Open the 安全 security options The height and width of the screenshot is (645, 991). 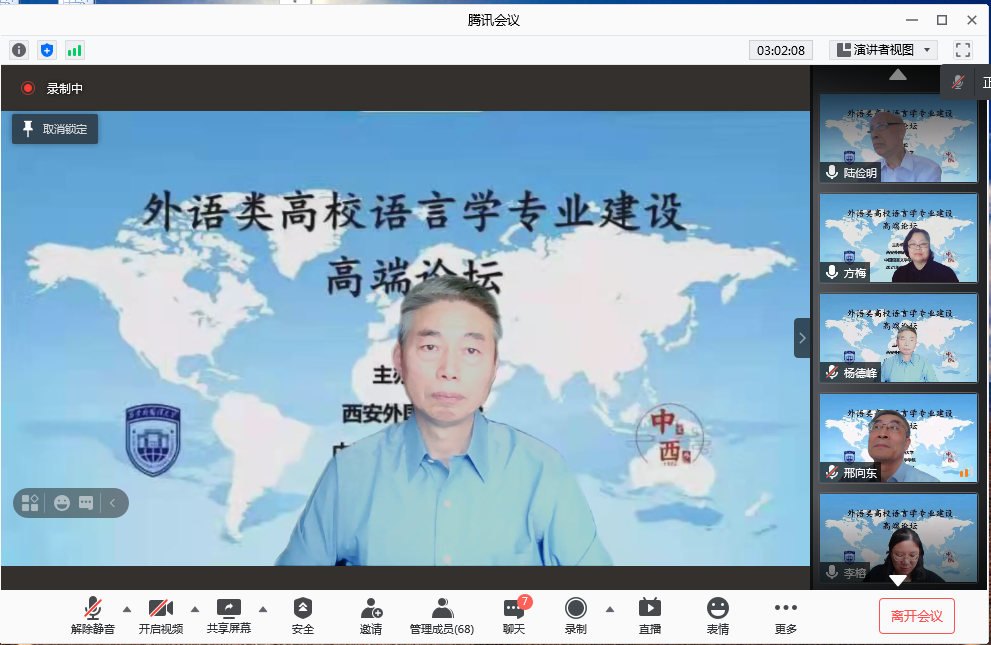pos(303,615)
